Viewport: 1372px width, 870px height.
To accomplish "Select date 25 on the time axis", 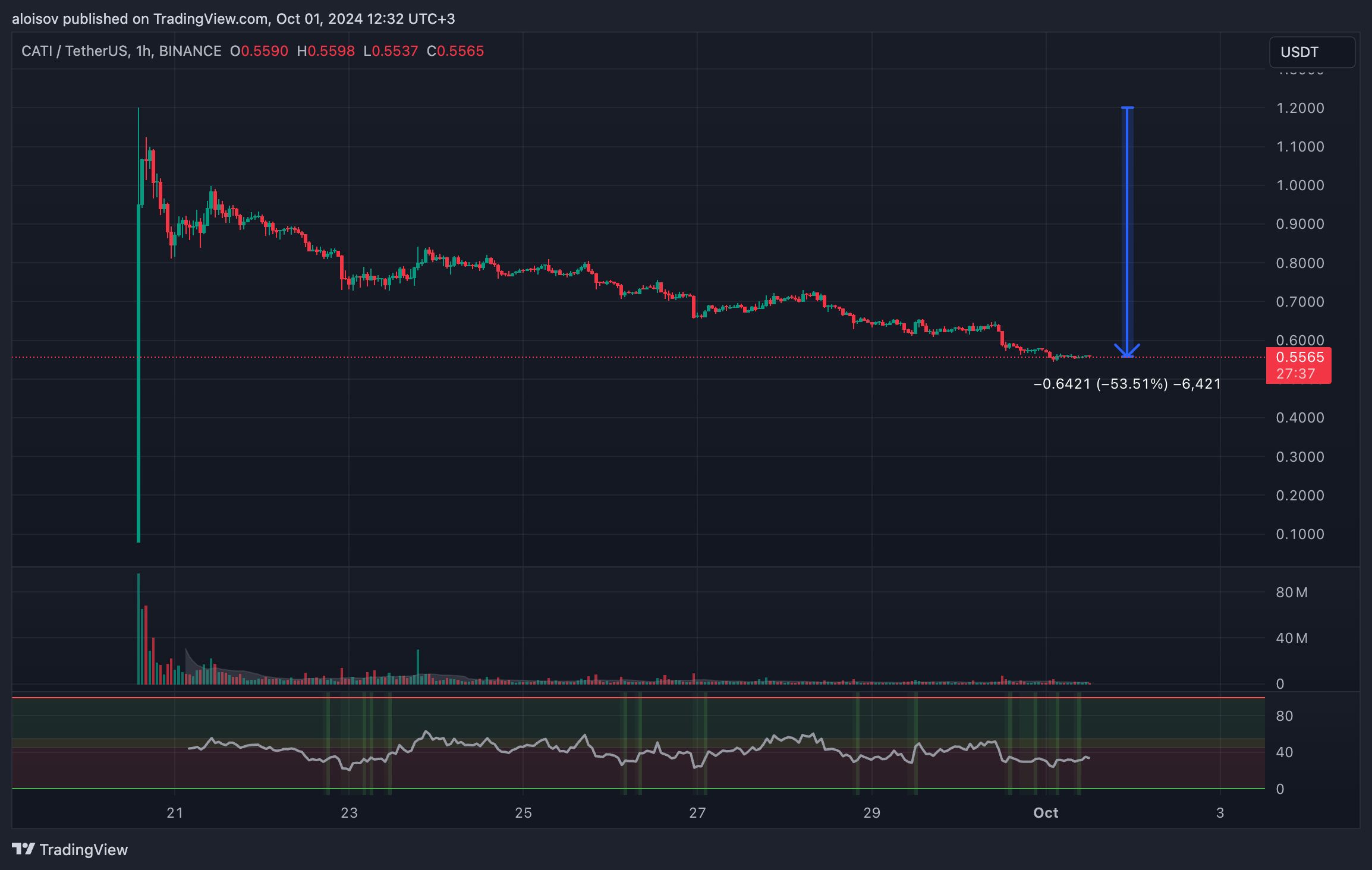I will [x=523, y=812].
